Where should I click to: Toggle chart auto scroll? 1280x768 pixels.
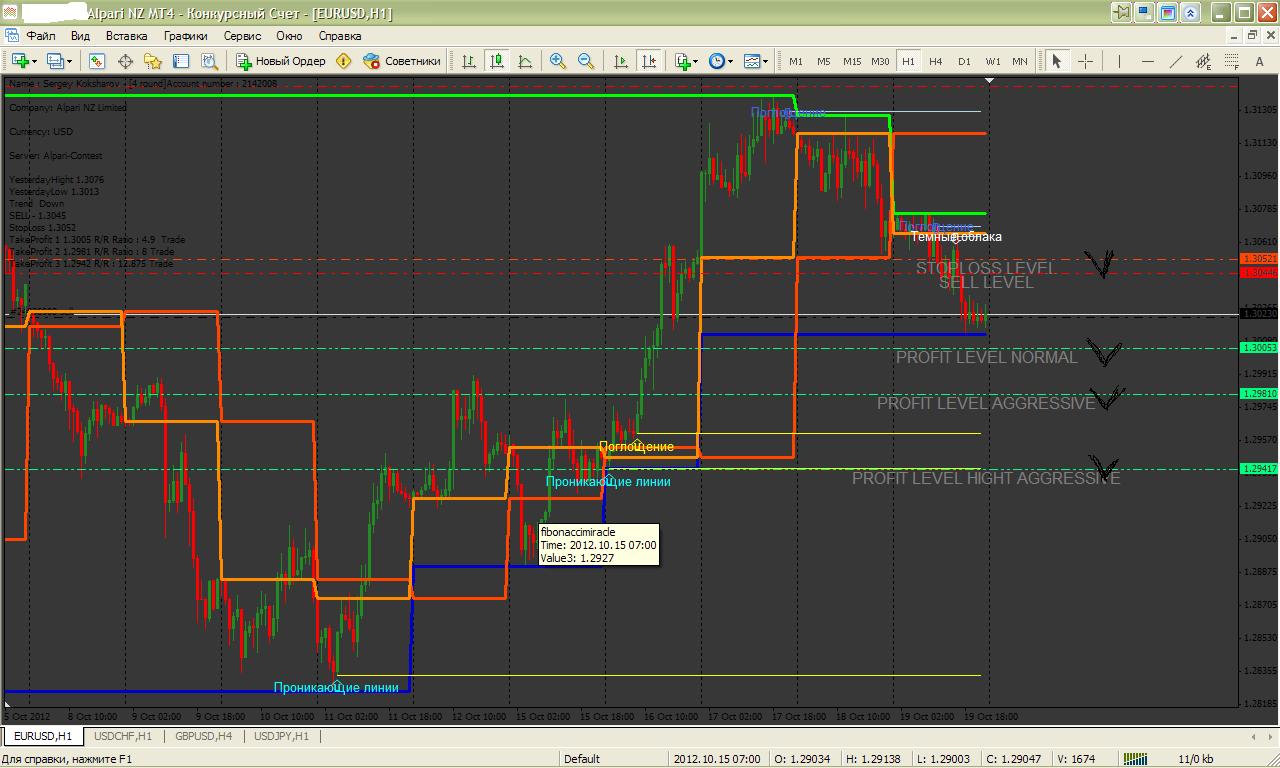pos(621,61)
